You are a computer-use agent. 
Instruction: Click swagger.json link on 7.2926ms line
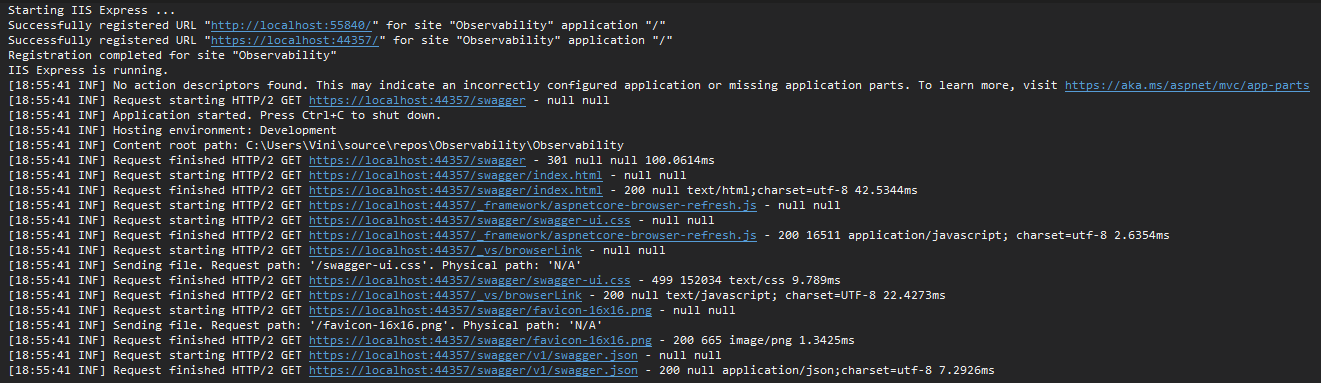[x=473, y=370]
